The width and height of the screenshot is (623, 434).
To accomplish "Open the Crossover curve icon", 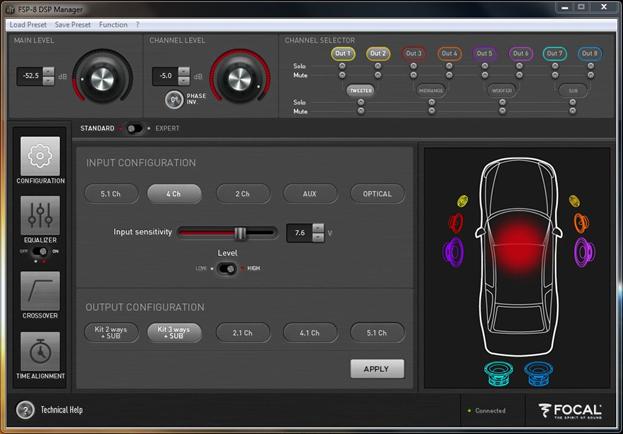I will [40, 290].
